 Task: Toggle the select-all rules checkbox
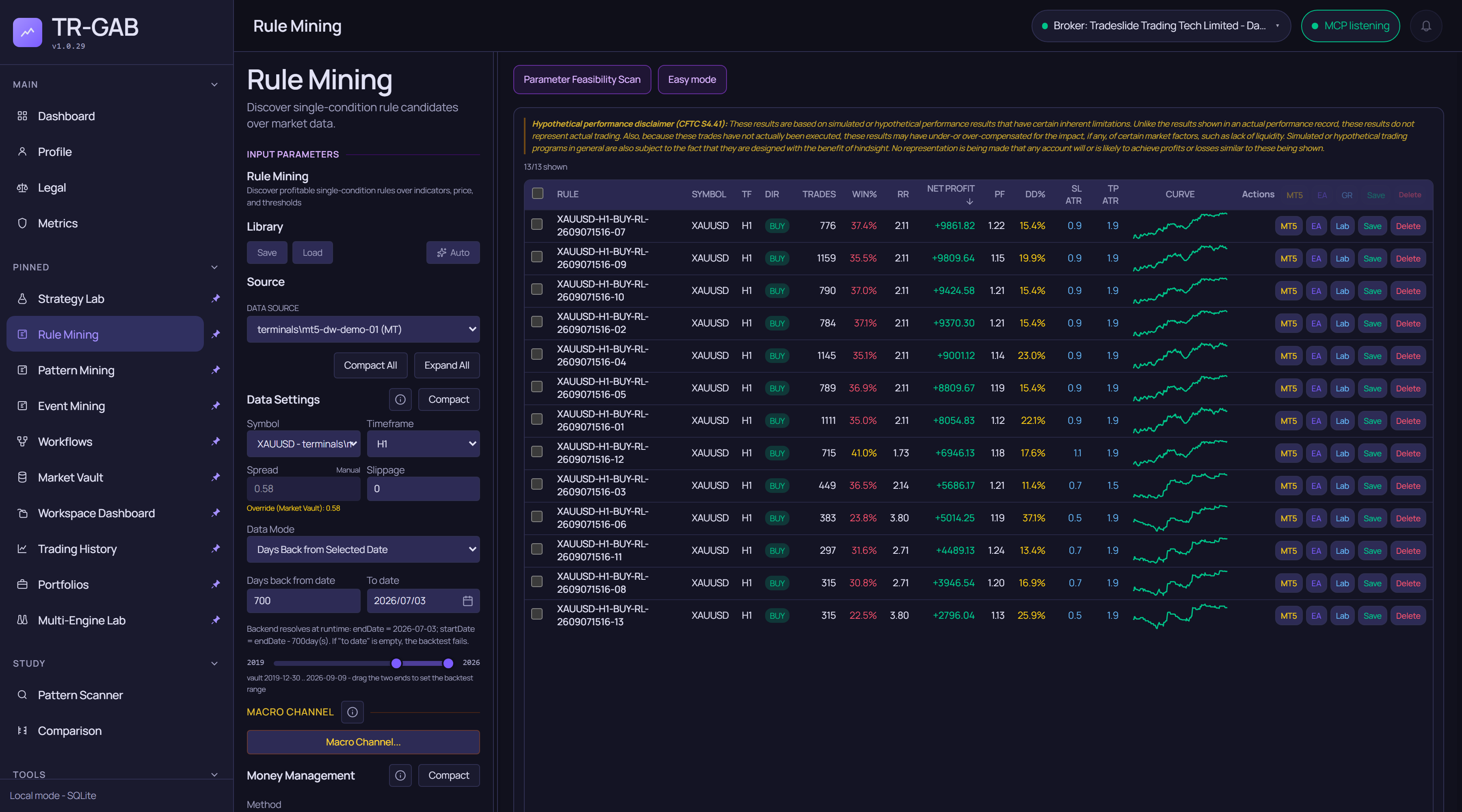[537, 194]
